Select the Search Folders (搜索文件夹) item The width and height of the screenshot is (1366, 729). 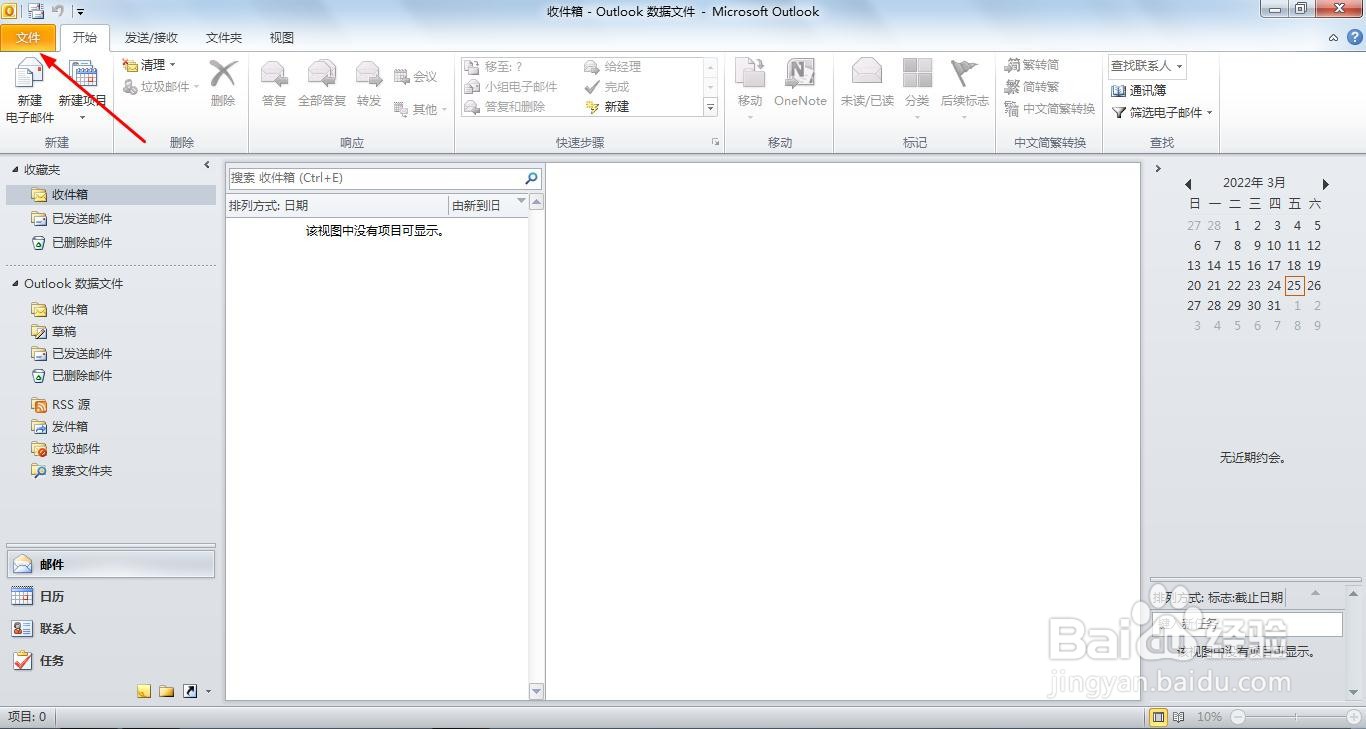[72, 470]
